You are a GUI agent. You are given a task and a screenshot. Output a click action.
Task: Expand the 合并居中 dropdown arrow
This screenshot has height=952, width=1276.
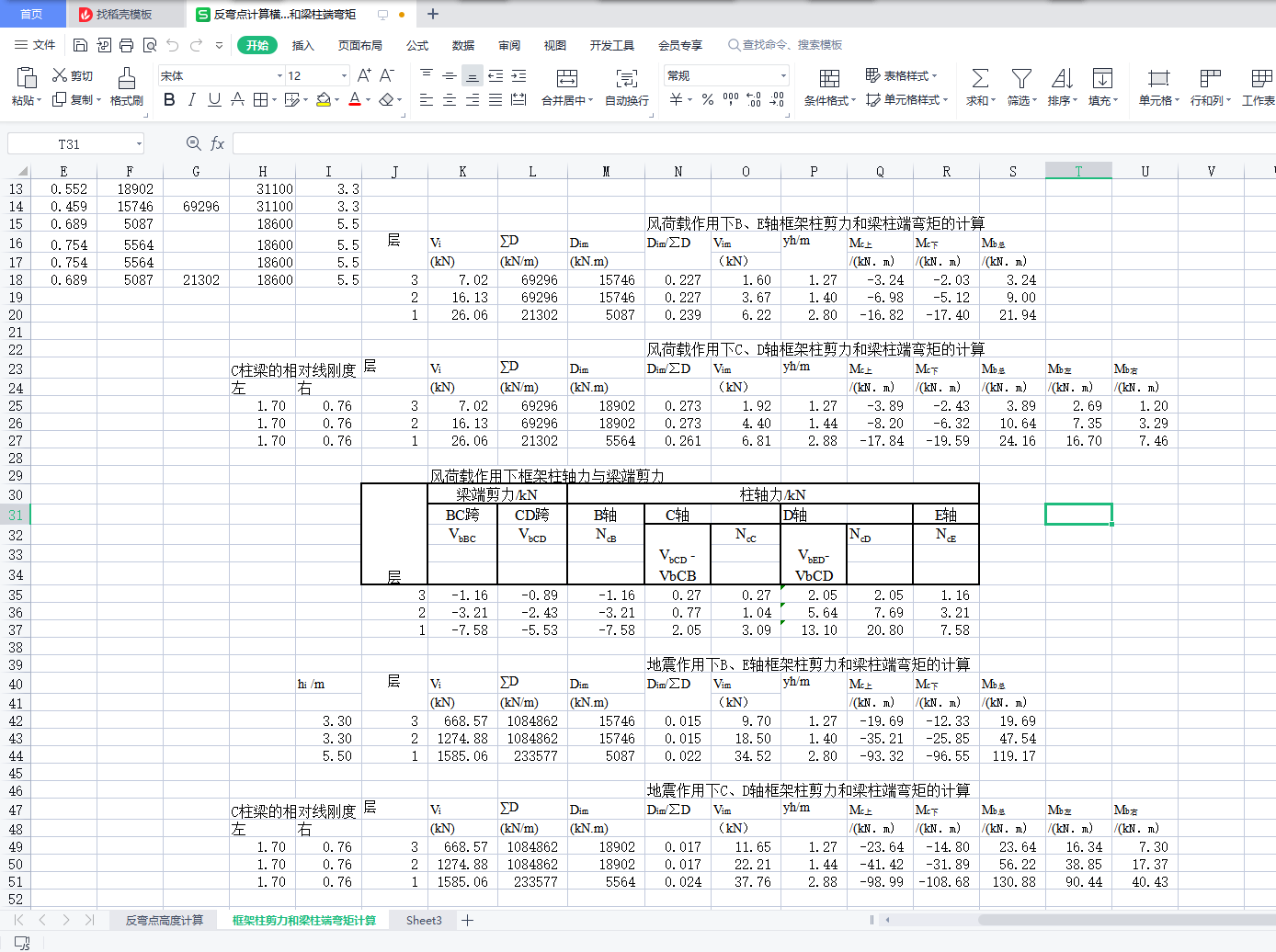tap(590, 101)
